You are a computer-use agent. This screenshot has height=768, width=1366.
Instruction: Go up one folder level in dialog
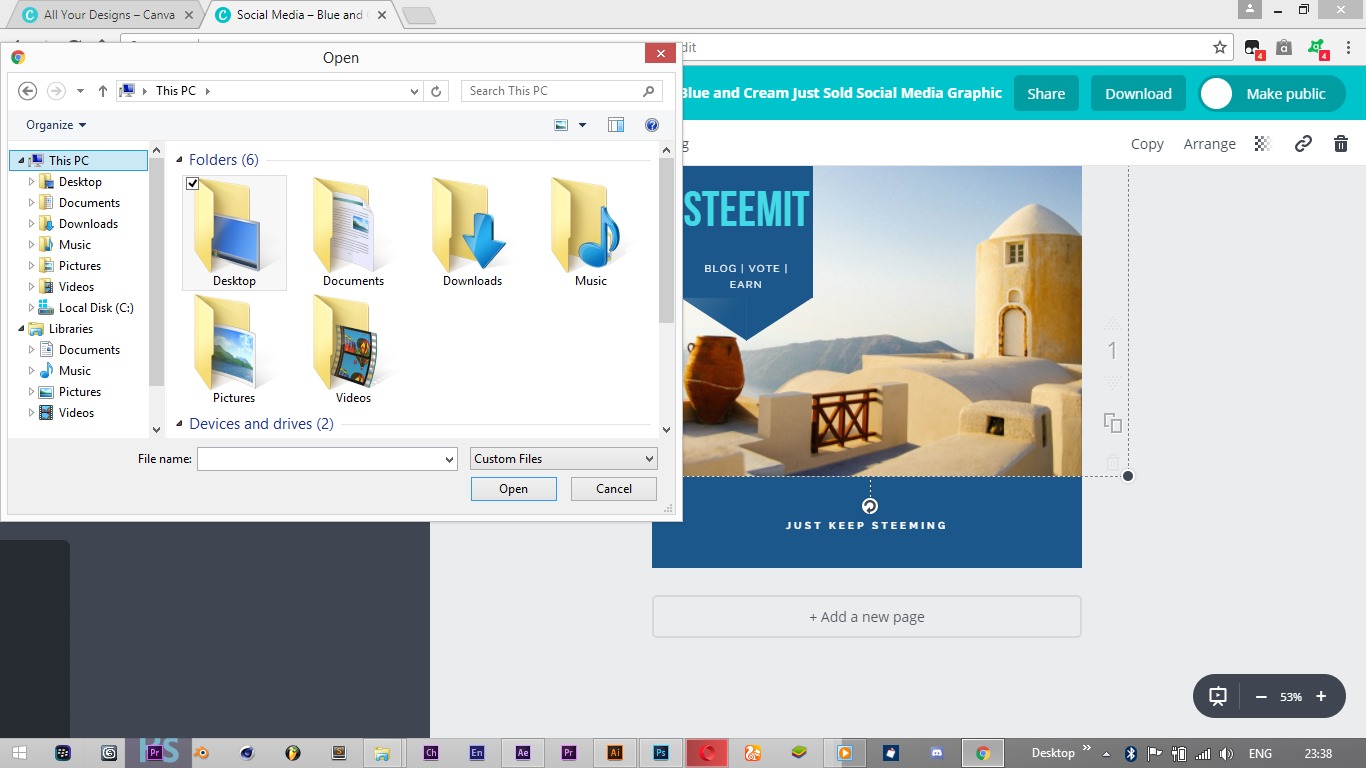click(x=102, y=91)
